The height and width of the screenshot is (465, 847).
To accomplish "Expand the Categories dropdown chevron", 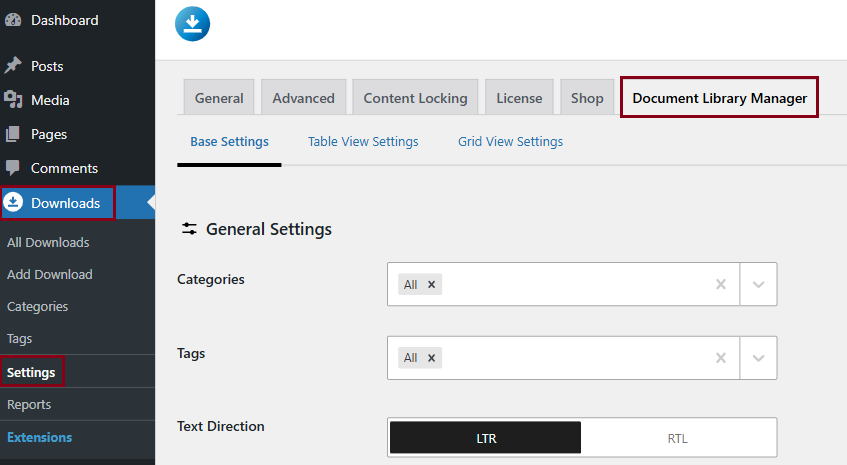I will (758, 284).
